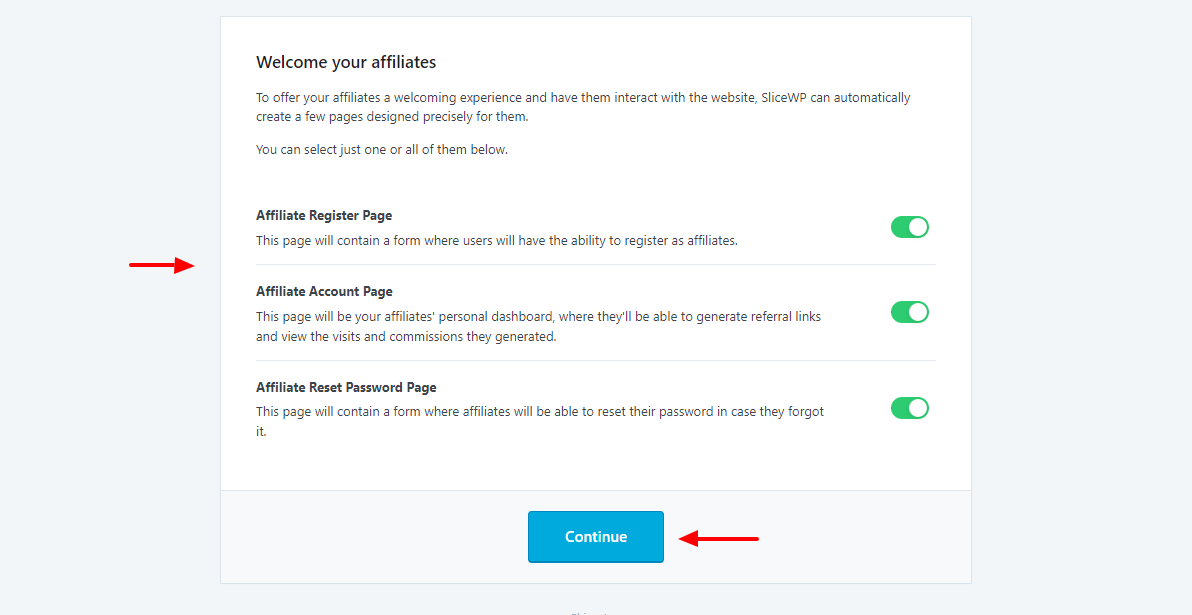
Task: Toggle the Affiliate Register Page switch
Action: click(x=909, y=227)
